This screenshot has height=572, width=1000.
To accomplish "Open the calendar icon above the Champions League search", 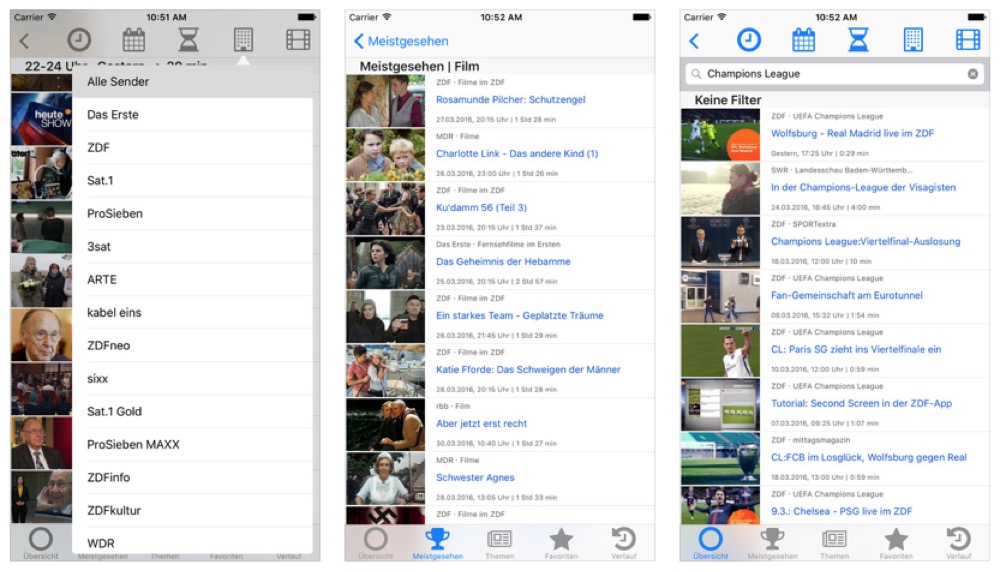I will 803,40.
